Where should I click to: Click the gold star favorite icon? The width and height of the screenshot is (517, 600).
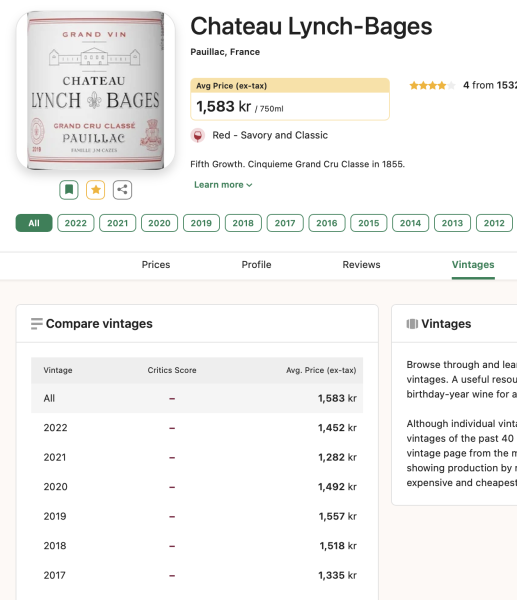tap(96, 189)
